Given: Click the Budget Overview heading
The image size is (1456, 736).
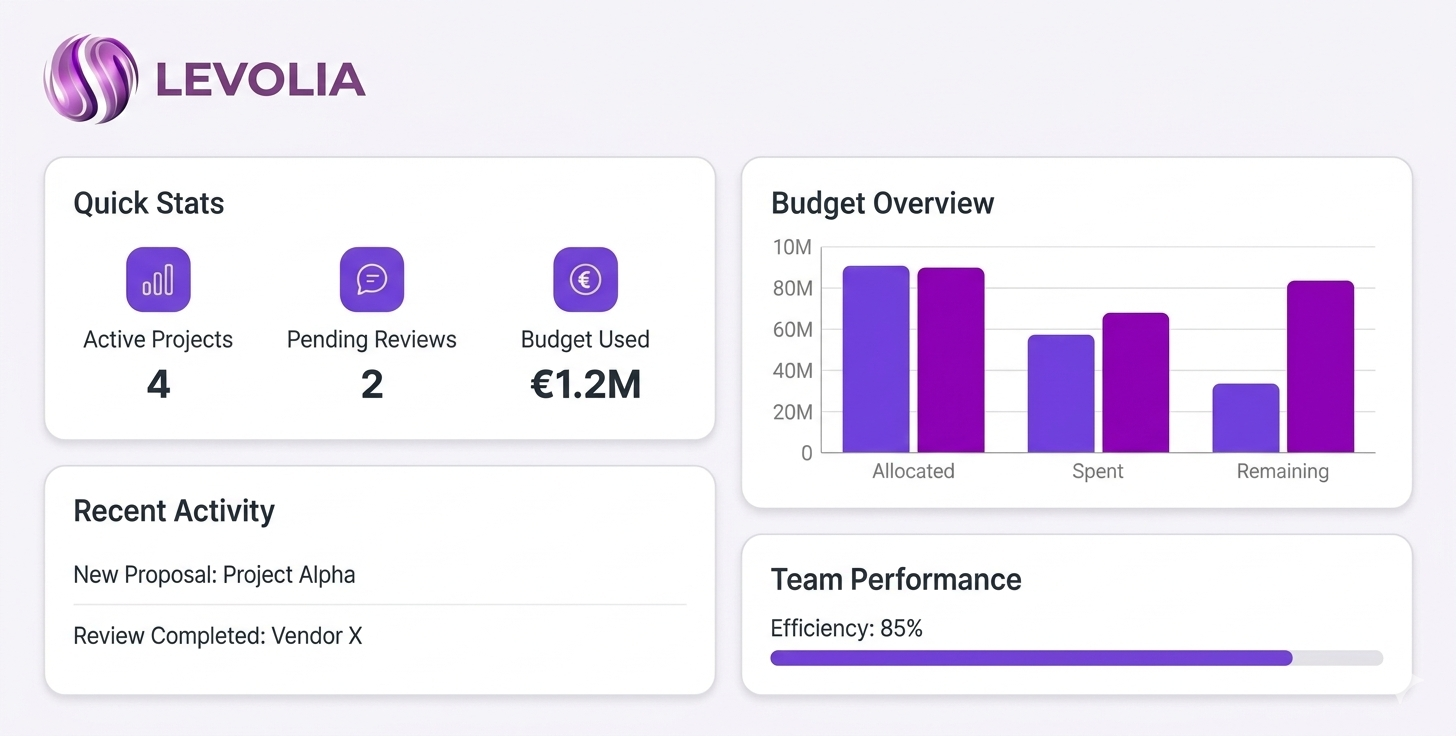Looking at the screenshot, I should (x=882, y=203).
